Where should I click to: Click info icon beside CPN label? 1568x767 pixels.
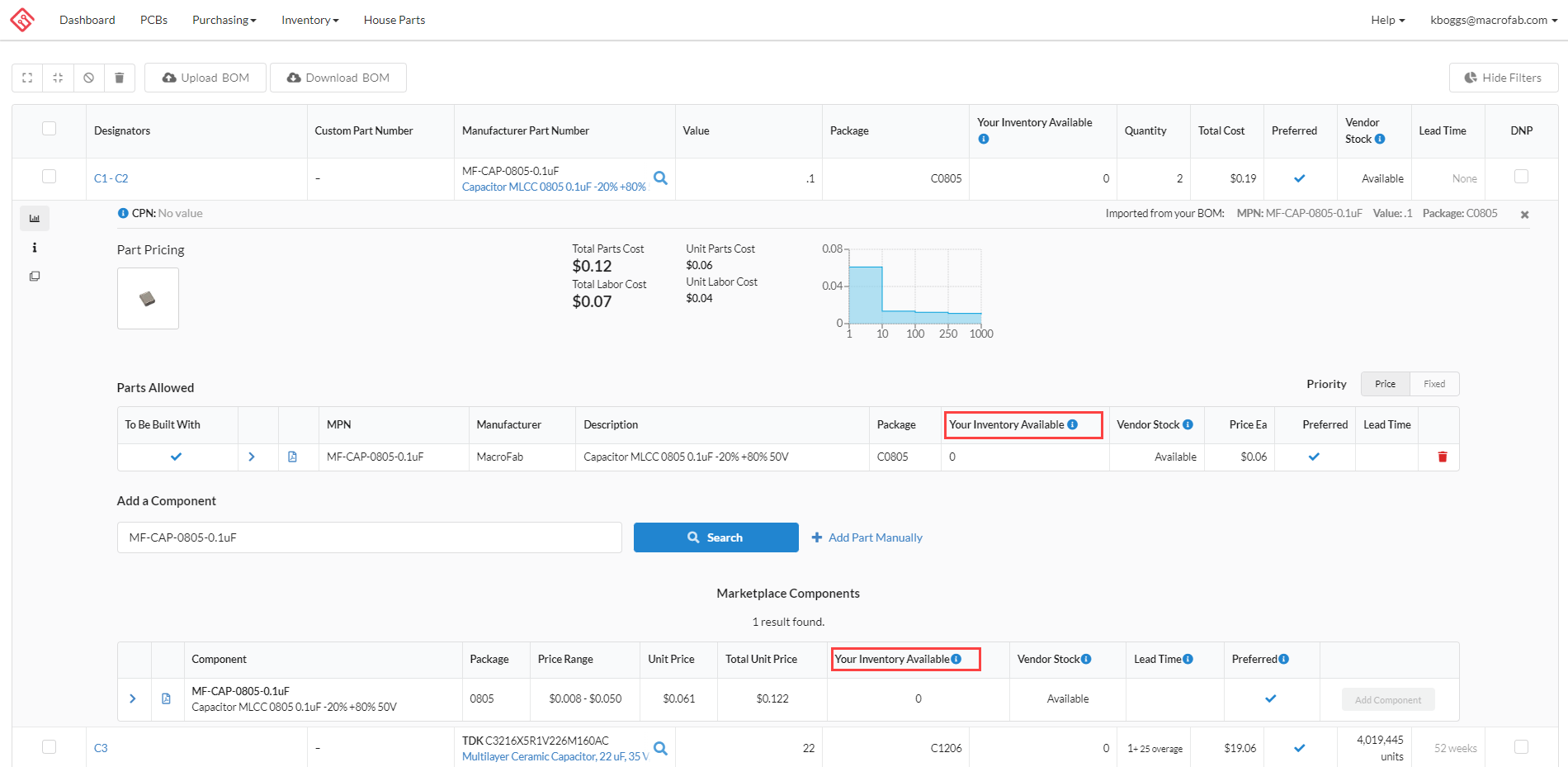123,213
